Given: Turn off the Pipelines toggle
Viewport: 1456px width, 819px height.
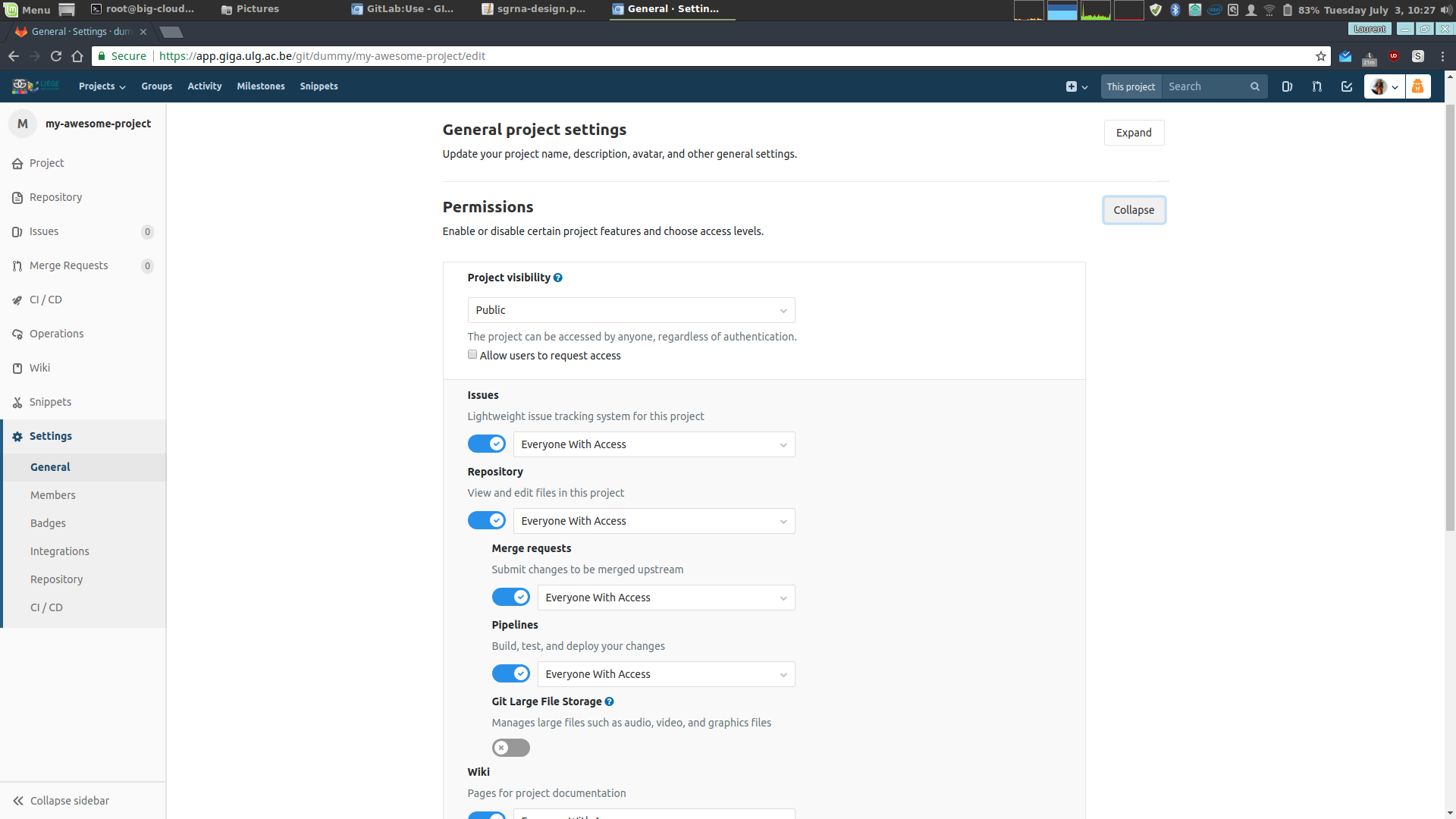Looking at the screenshot, I should 511,673.
